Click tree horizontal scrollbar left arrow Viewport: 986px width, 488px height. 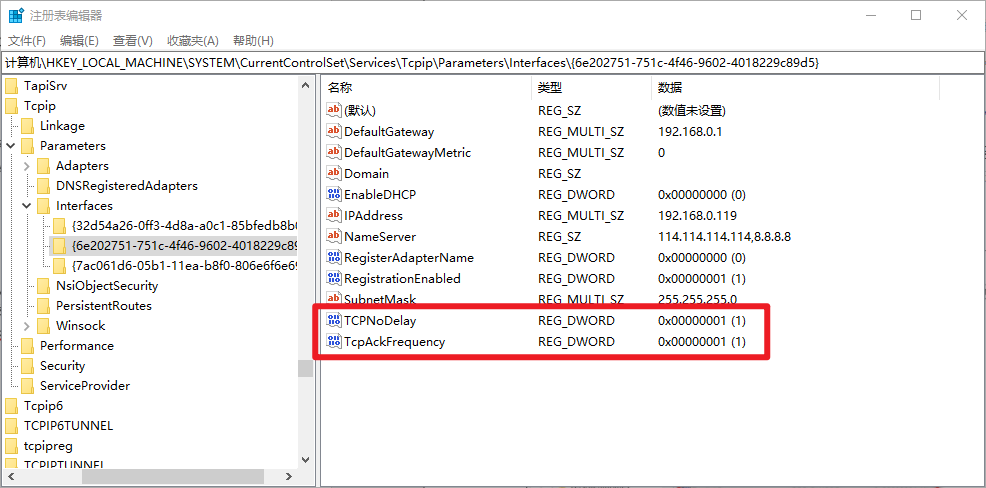[x=12, y=477]
